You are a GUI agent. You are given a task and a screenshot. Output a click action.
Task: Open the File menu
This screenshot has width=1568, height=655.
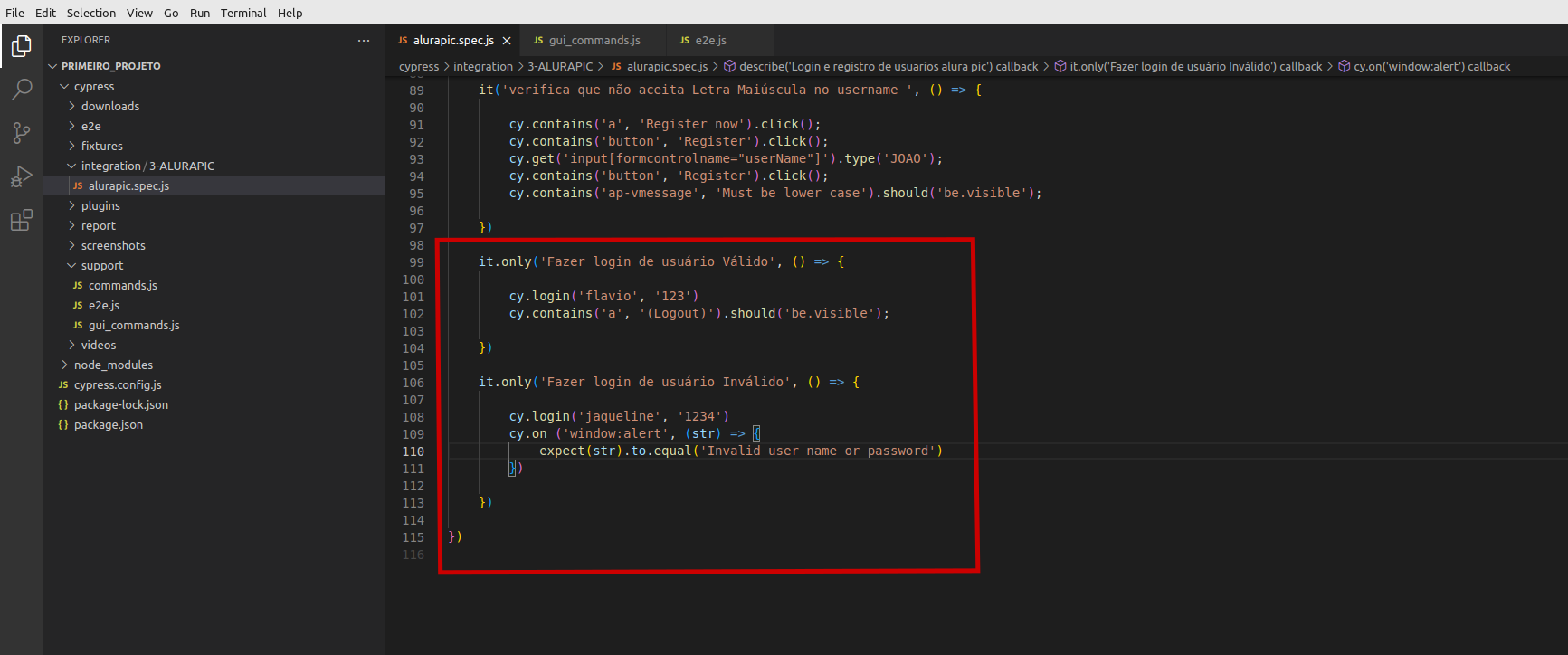point(15,13)
